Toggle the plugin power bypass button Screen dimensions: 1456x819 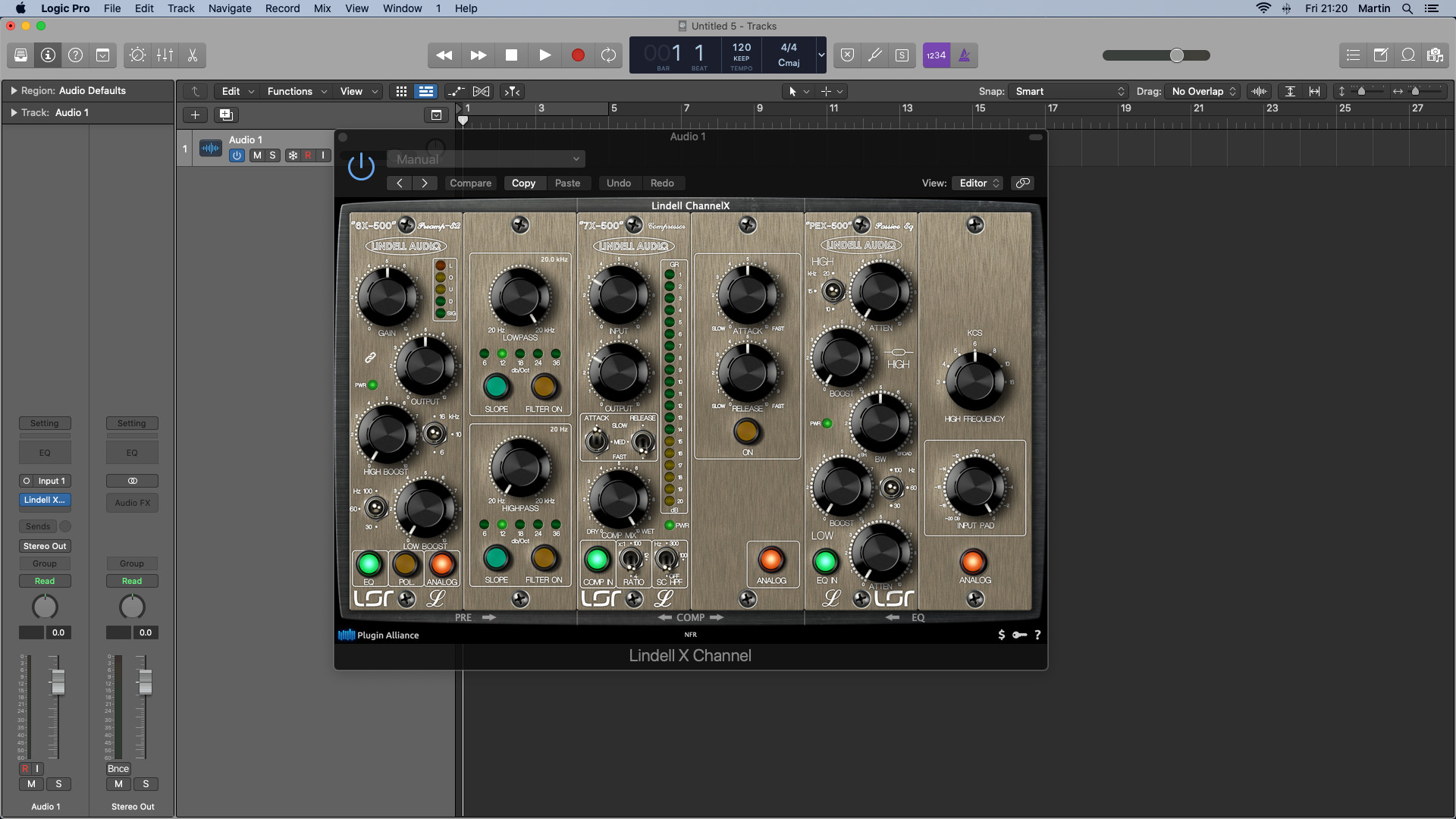pos(361,166)
